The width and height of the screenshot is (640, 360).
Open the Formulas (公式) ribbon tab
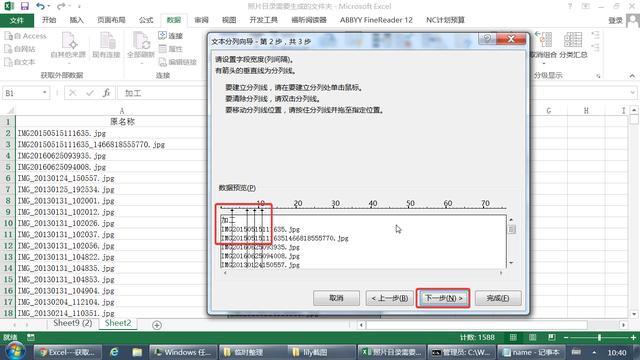[x=146, y=20]
